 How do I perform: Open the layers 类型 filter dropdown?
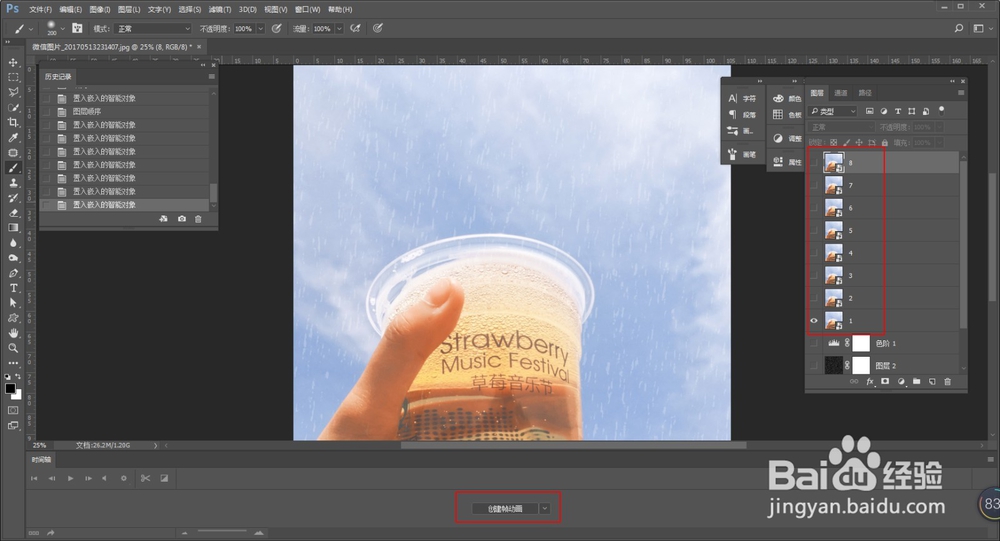(x=834, y=111)
